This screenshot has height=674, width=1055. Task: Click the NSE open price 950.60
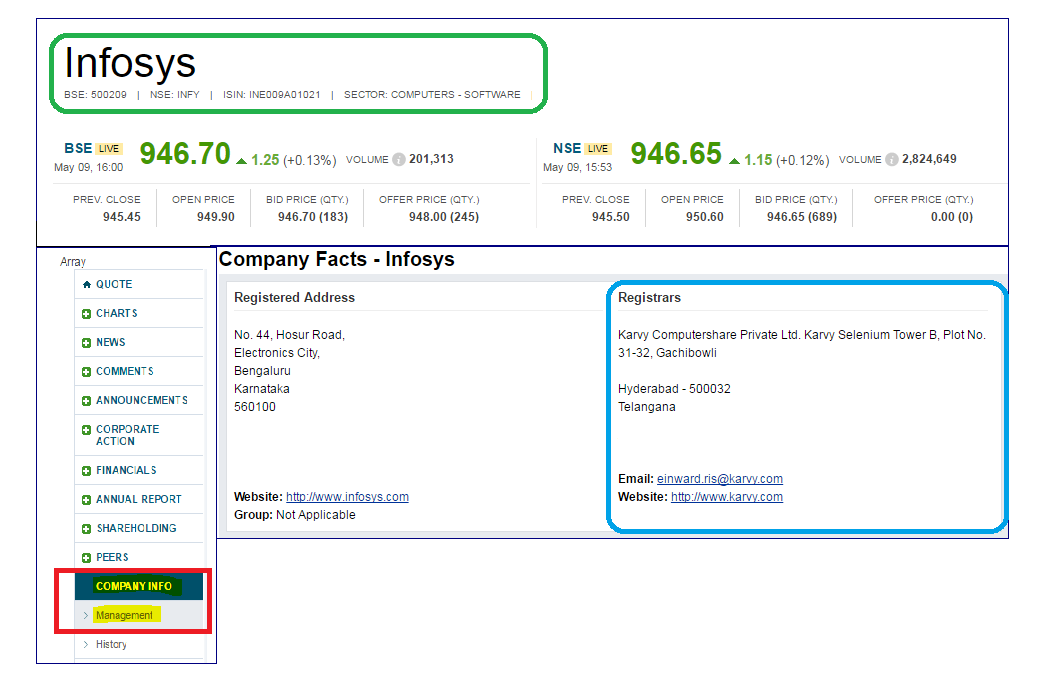coord(704,217)
